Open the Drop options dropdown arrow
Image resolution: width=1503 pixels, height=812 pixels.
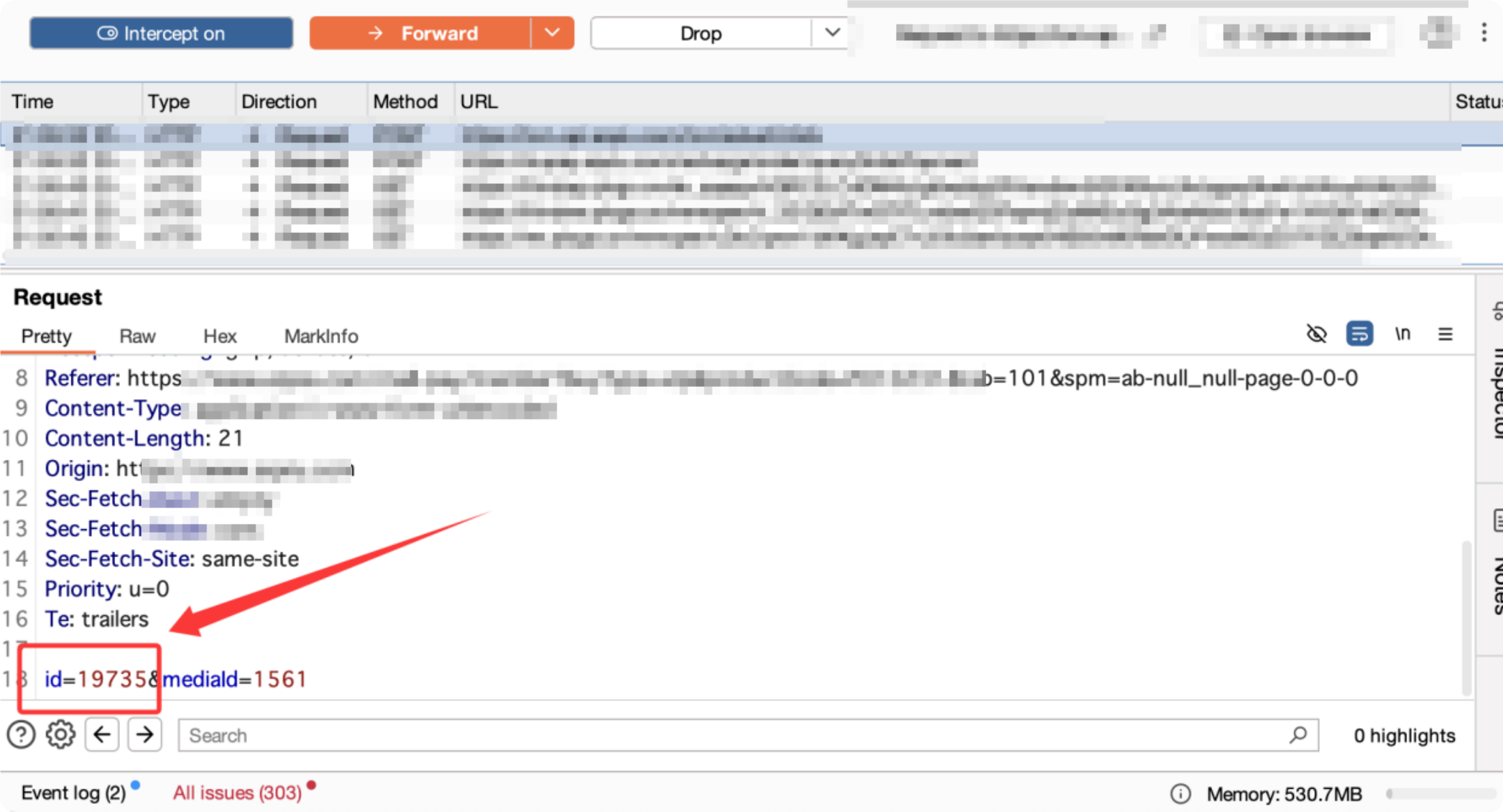[832, 33]
